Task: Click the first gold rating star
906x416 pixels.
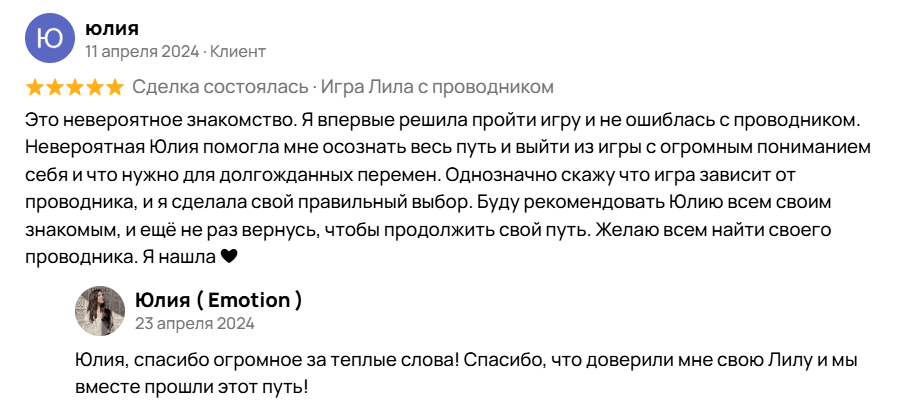Action: click(35, 87)
